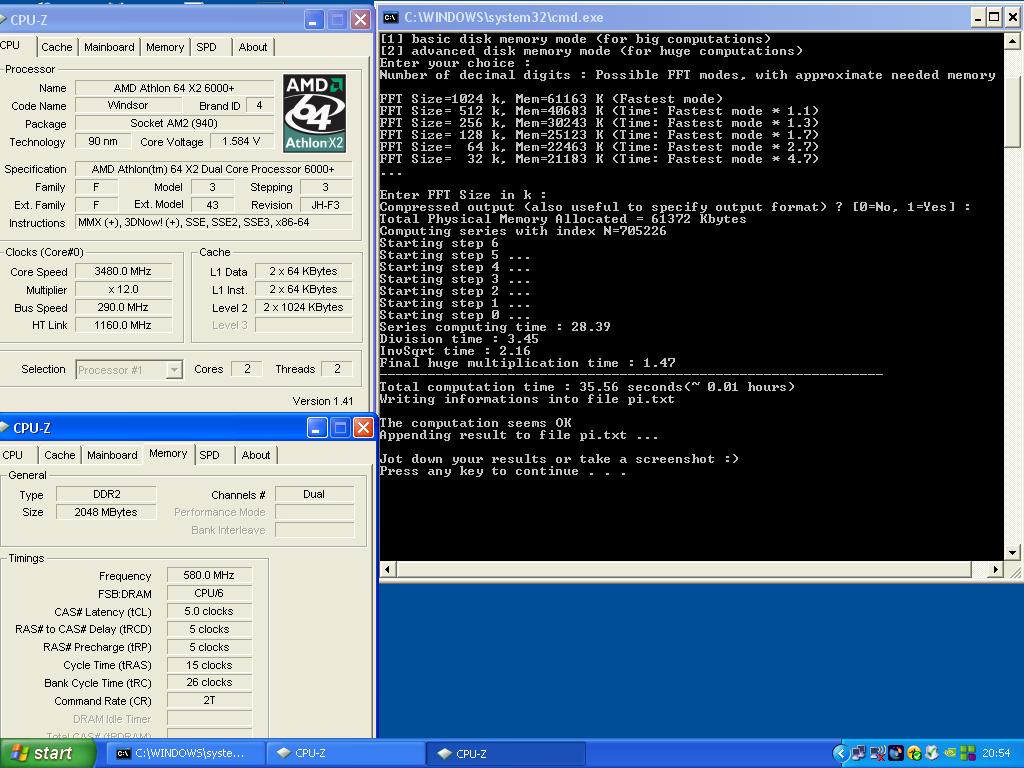Image resolution: width=1024 pixels, height=768 pixels.
Task: Click the dark globe tray icon
Action: click(x=895, y=754)
